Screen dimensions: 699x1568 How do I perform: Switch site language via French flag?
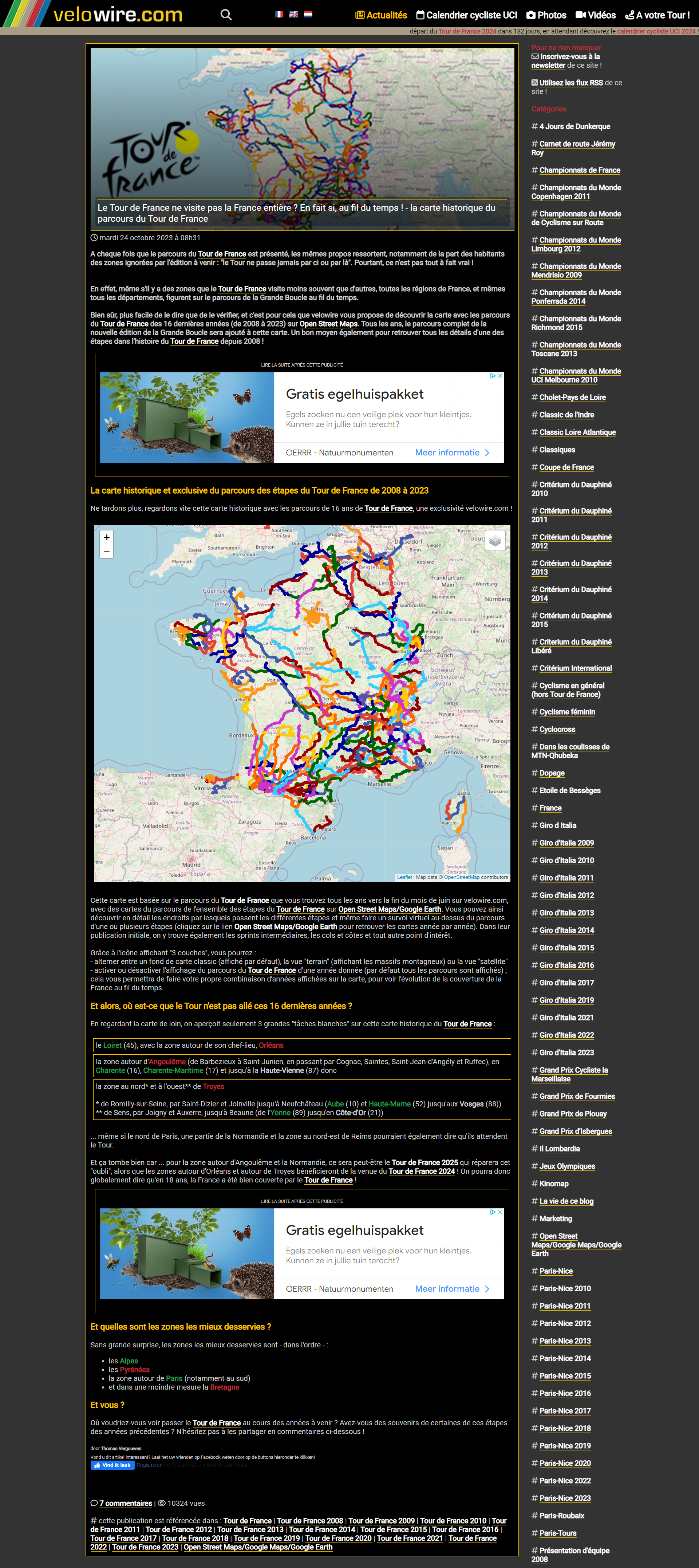279,14
